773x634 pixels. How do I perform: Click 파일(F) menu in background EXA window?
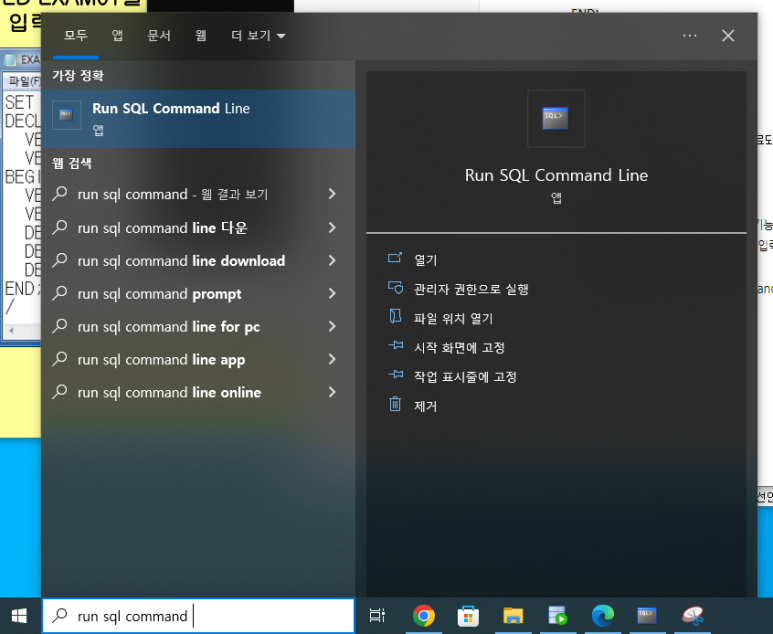point(24,81)
